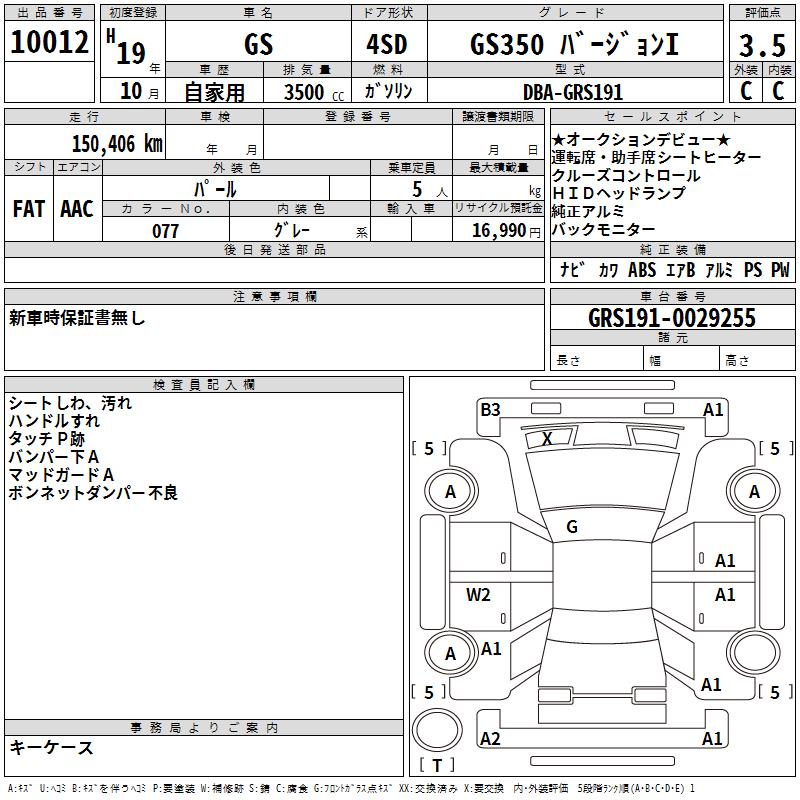Screen dimensions: 800x800
Task: Click the カワ equipment code
Action: [608, 270]
